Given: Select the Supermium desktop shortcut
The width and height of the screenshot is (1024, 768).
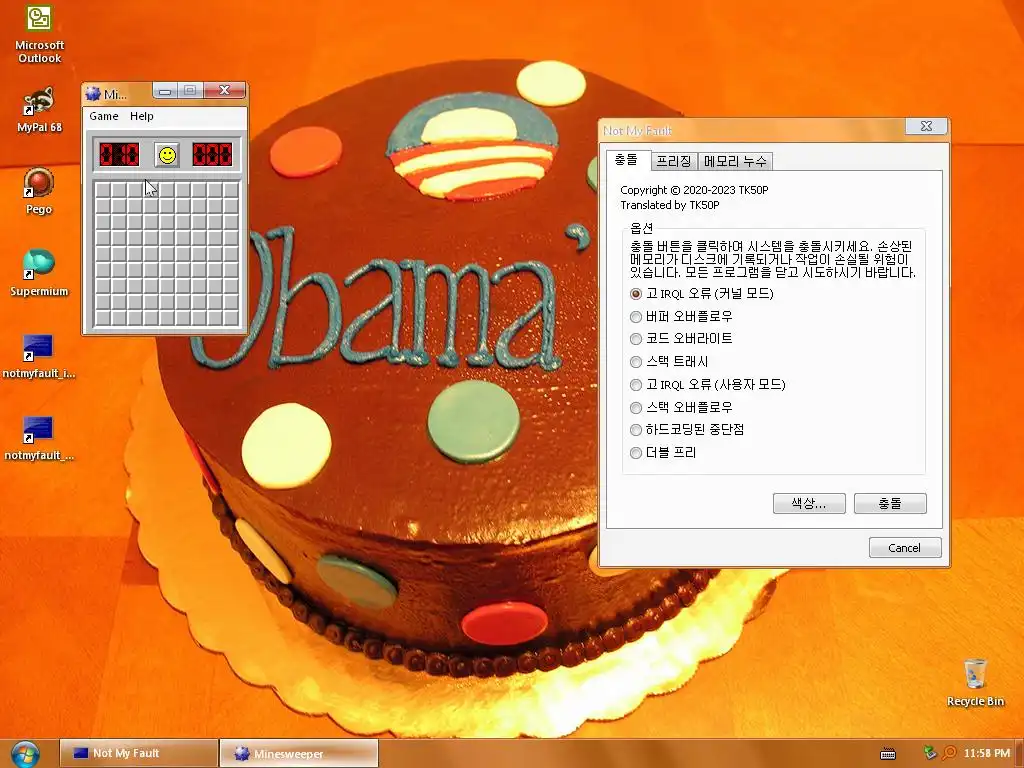Looking at the screenshot, I should coord(39,273).
